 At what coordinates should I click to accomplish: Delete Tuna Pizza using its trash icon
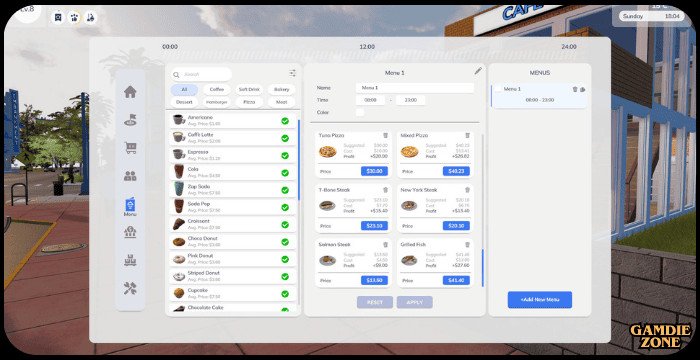(x=386, y=135)
